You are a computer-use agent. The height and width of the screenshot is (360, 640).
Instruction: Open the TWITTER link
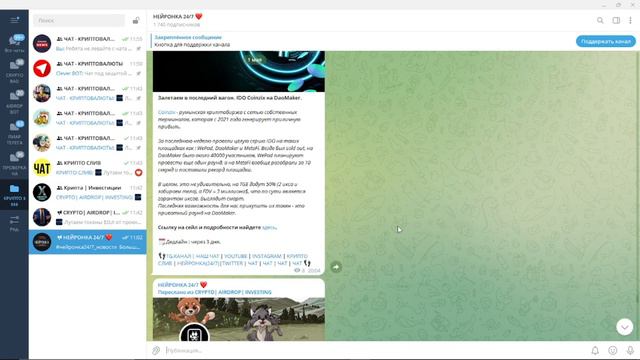232,263
